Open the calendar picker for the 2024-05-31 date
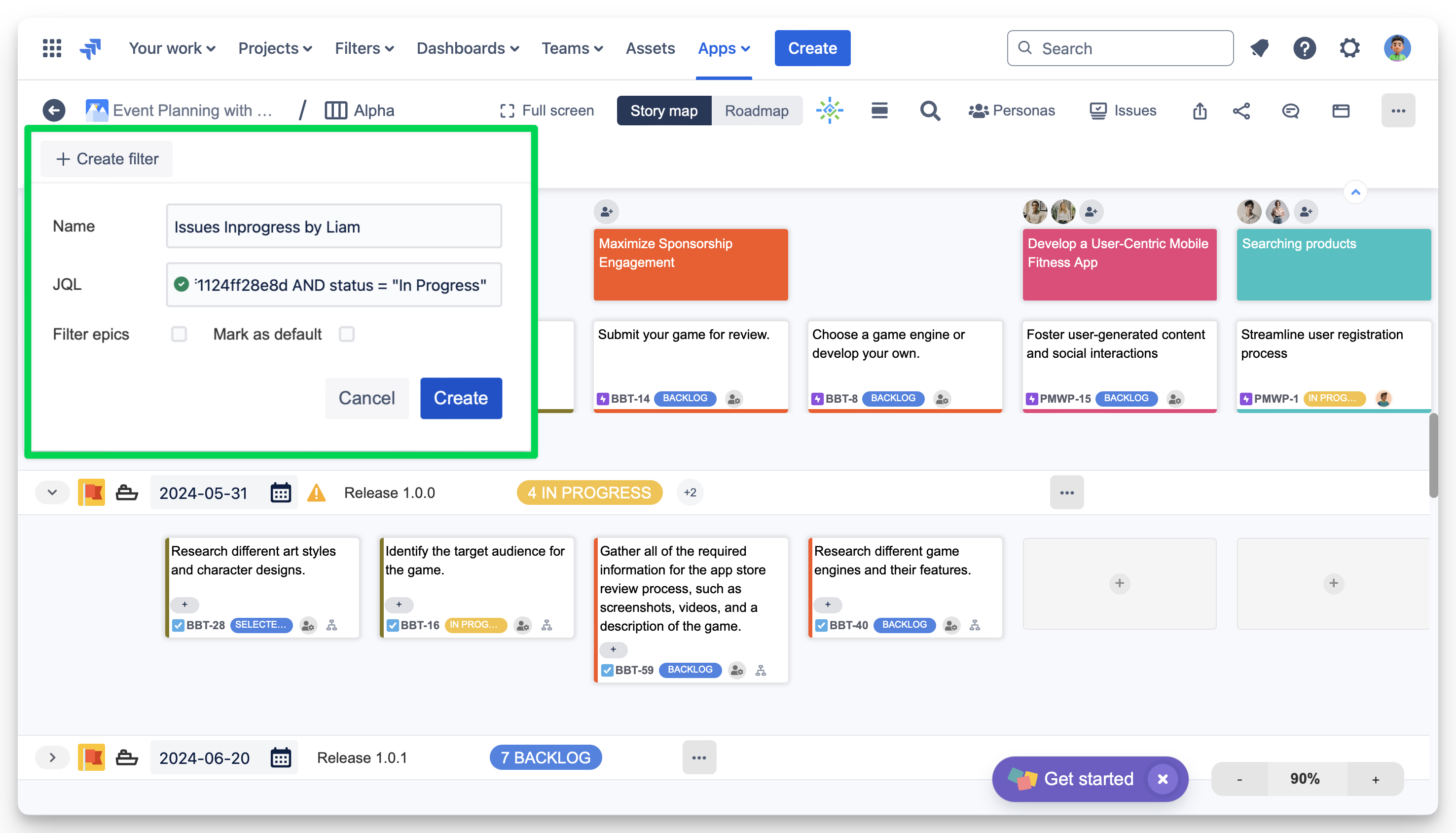 [280, 492]
